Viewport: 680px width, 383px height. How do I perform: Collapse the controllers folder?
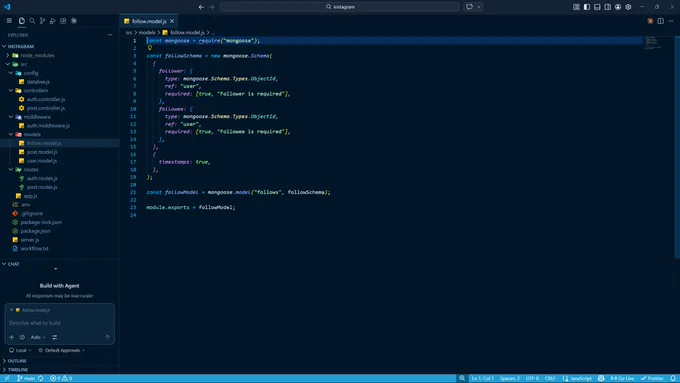pos(11,91)
